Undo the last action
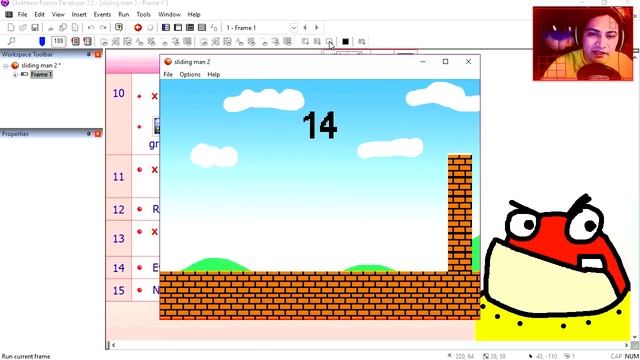Image resolution: width=640 pixels, height=360 pixels. pos(91,28)
